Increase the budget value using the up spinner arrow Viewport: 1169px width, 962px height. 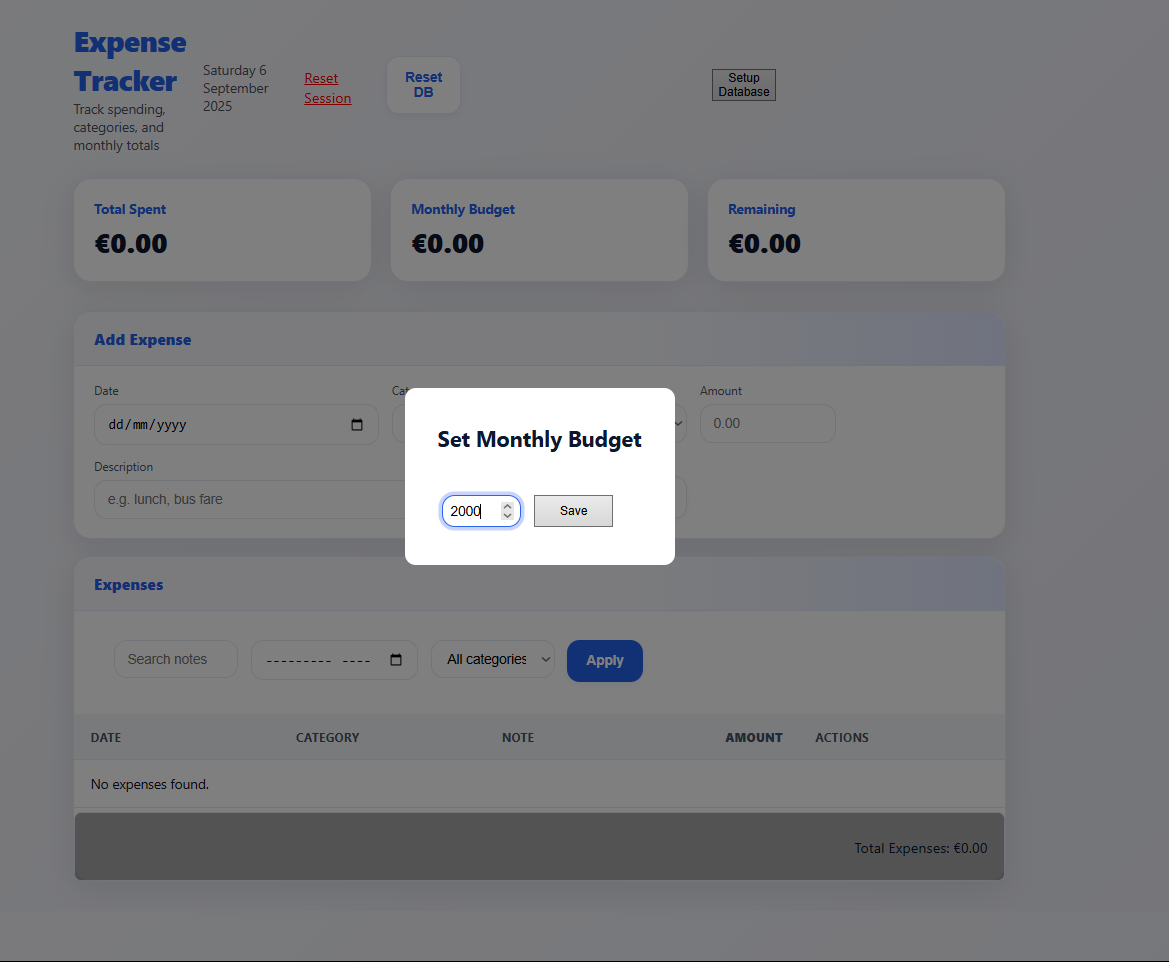(x=507, y=505)
